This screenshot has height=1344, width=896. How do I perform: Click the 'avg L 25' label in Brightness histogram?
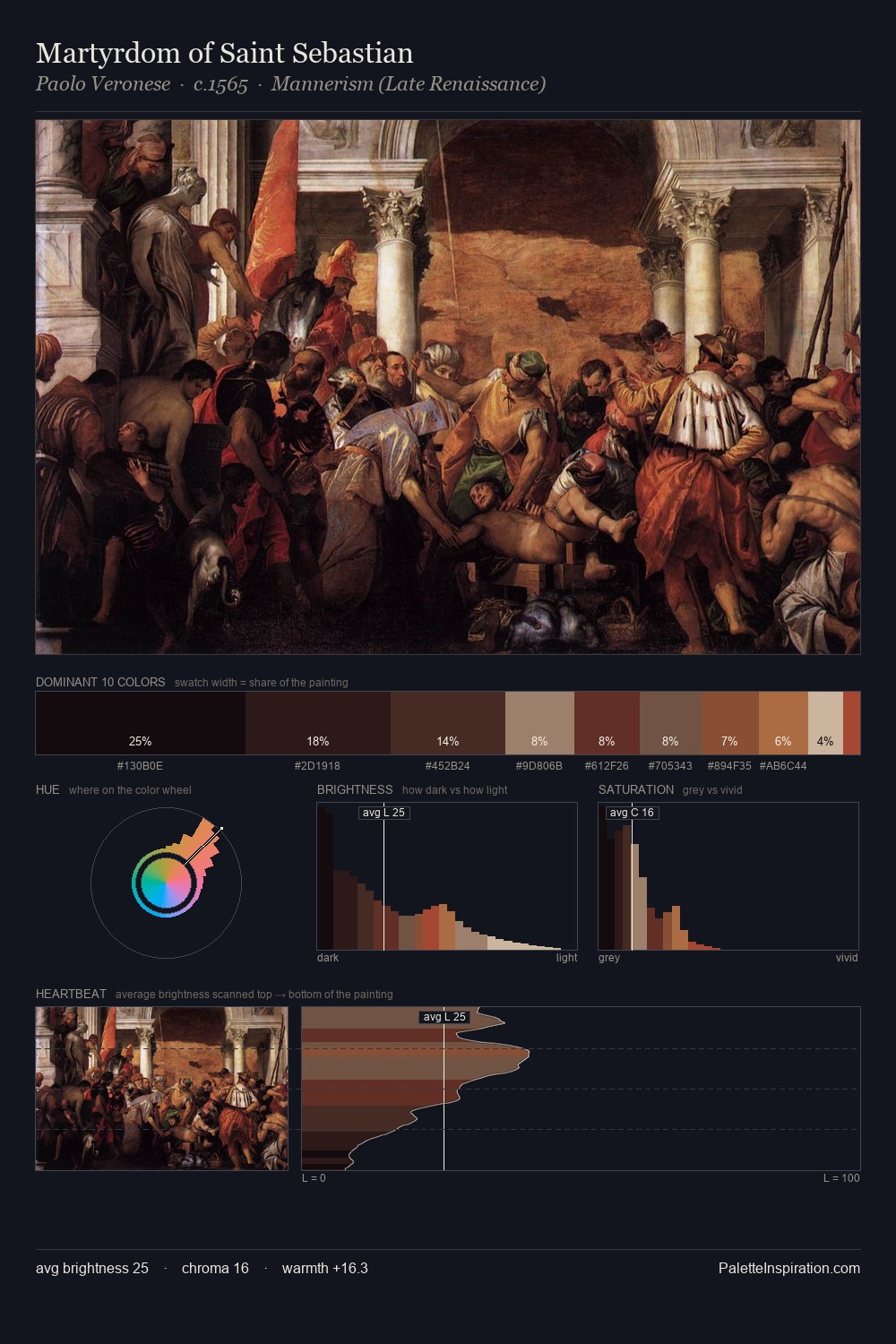click(x=383, y=813)
